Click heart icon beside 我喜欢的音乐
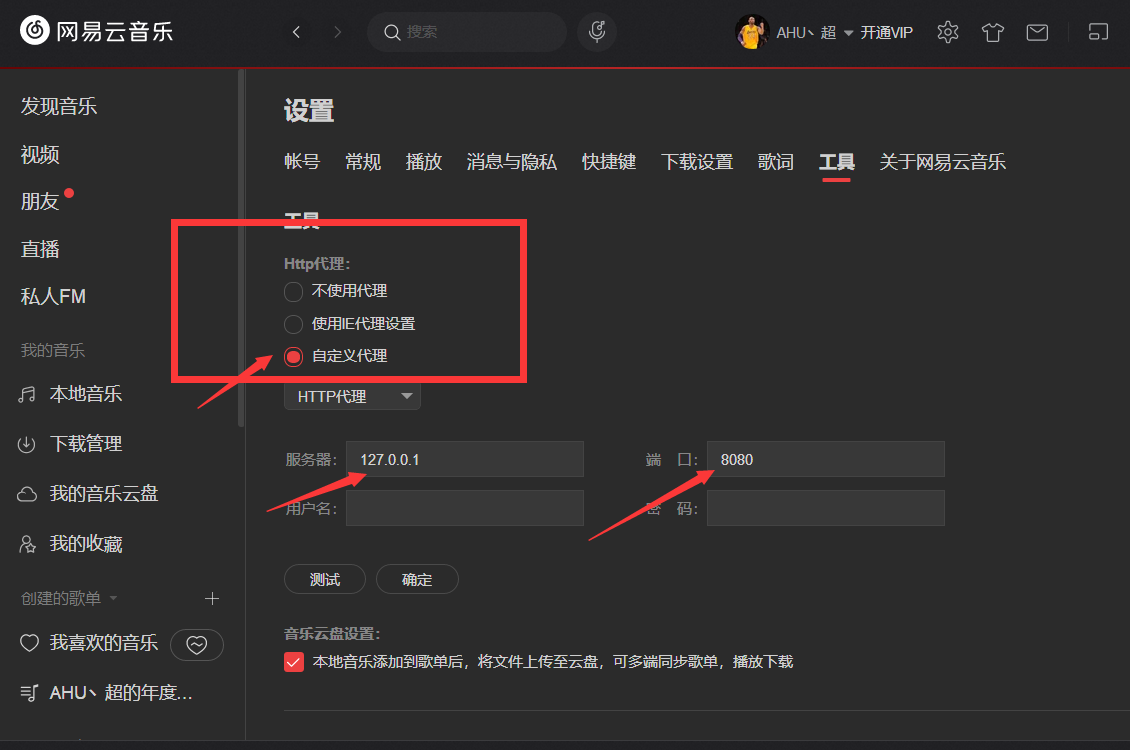Image resolution: width=1130 pixels, height=750 pixels. click(29, 643)
